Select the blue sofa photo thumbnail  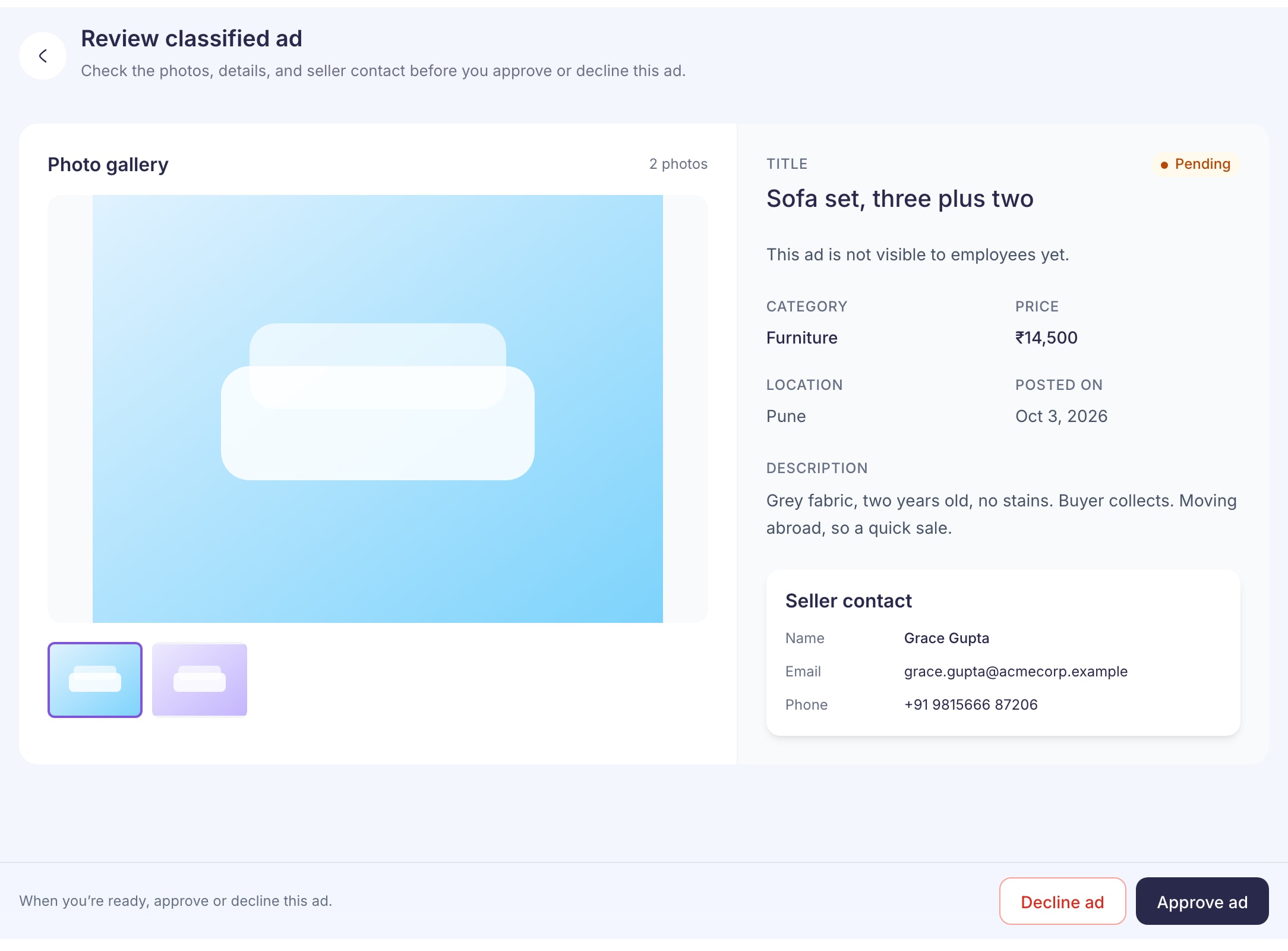(x=95, y=680)
